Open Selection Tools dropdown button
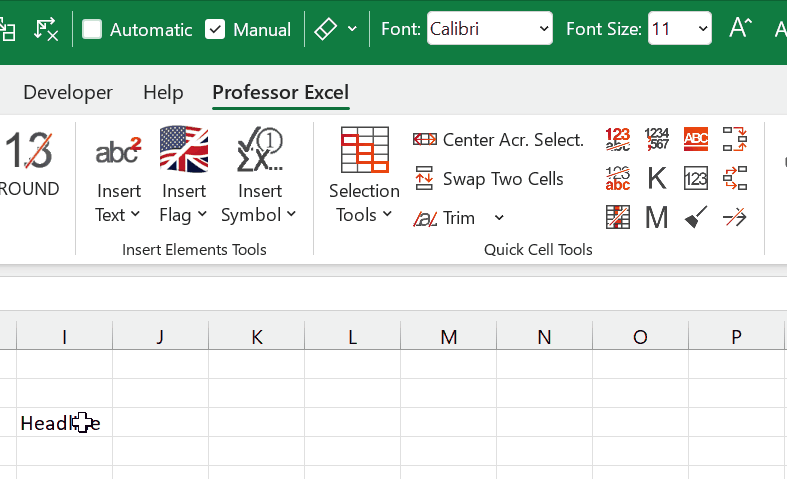This screenshot has width=787, height=479. pos(364,175)
